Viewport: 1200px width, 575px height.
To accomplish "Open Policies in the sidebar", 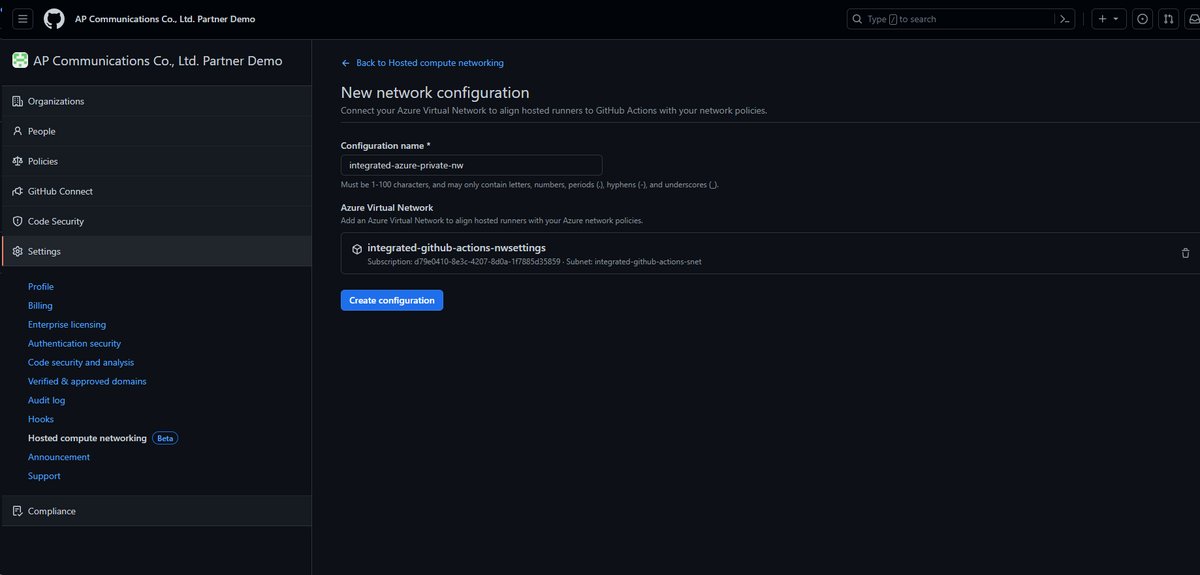I will point(156,161).
